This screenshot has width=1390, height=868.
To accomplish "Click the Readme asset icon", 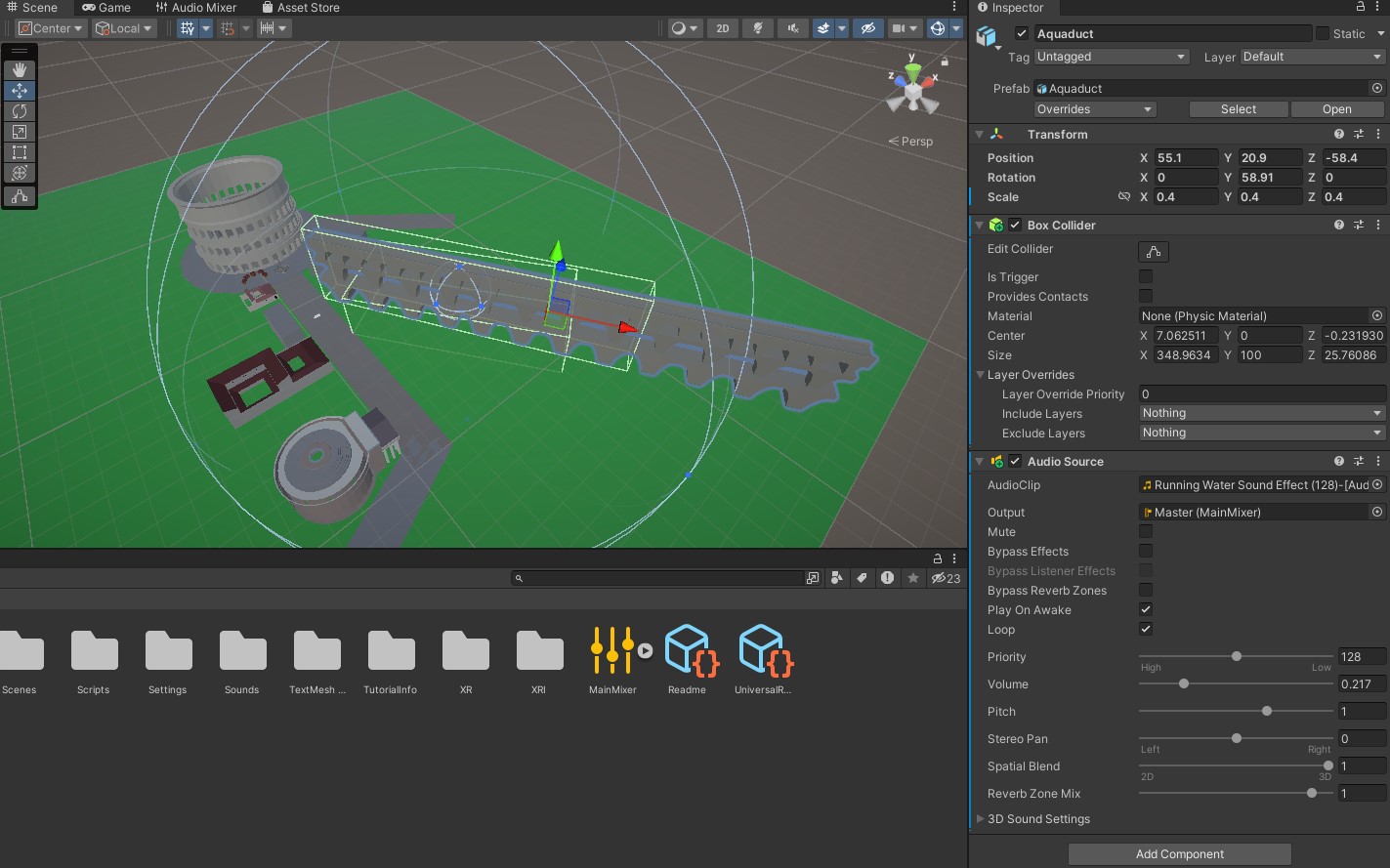I will click(687, 651).
